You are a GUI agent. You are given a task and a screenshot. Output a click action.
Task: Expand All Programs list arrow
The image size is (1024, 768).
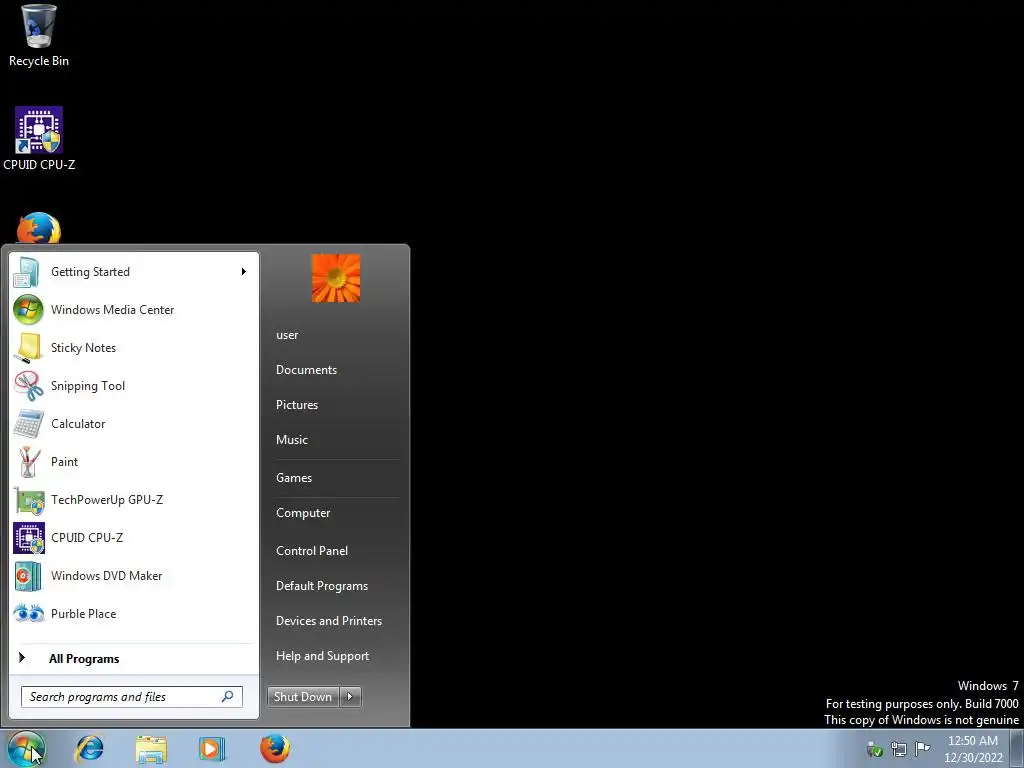point(22,658)
